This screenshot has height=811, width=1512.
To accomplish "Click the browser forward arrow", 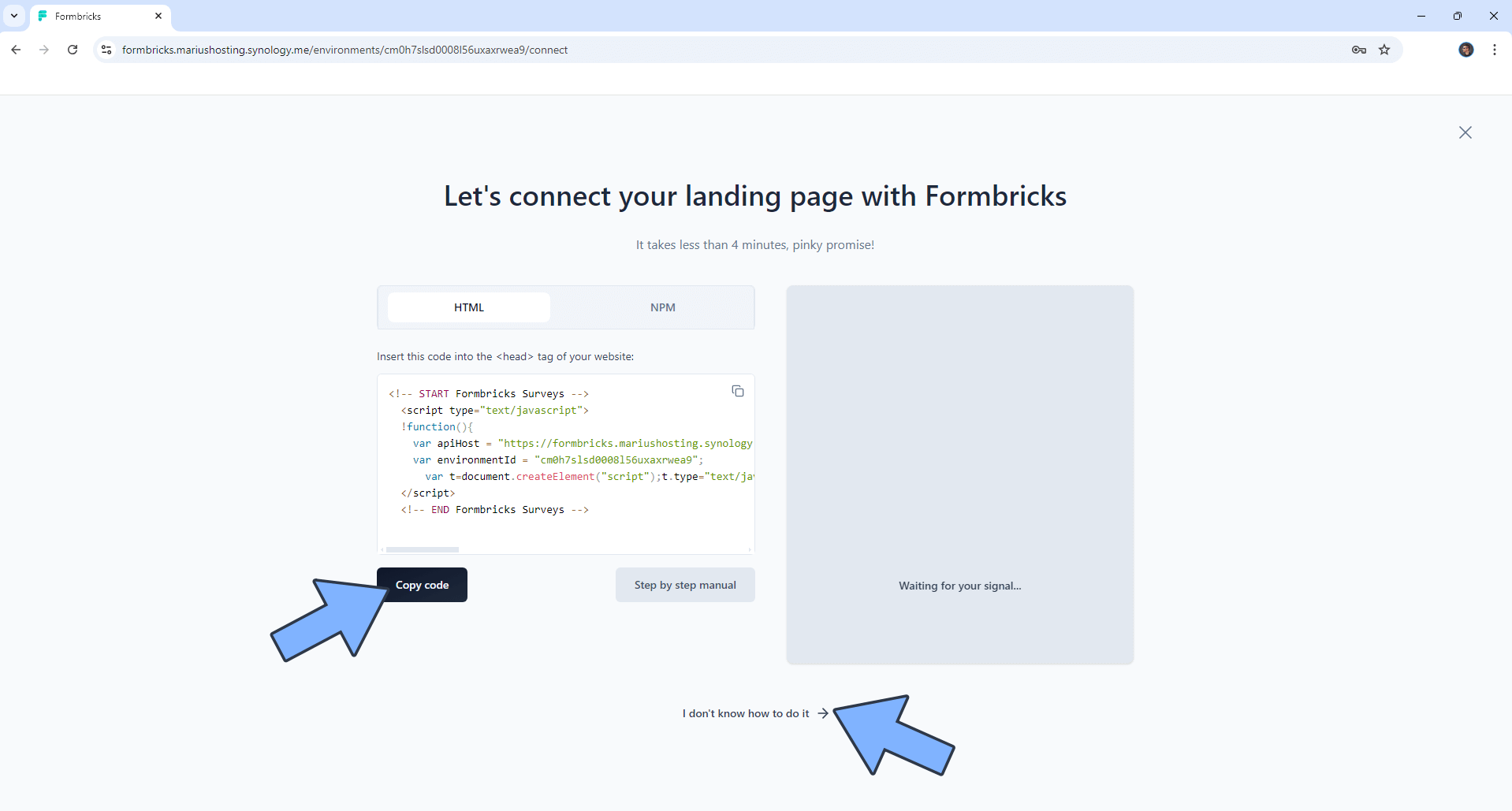I will [x=44, y=50].
